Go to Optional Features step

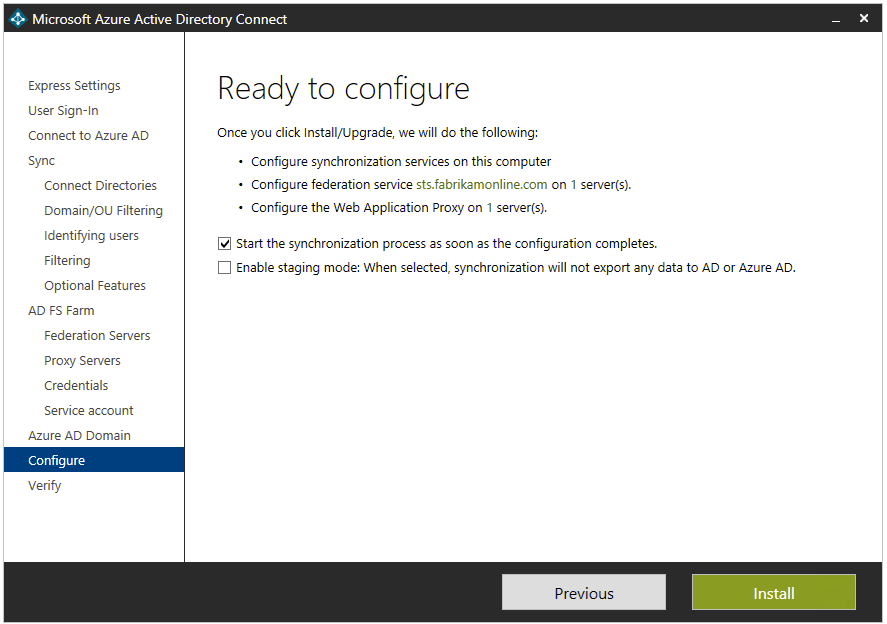tap(95, 285)
